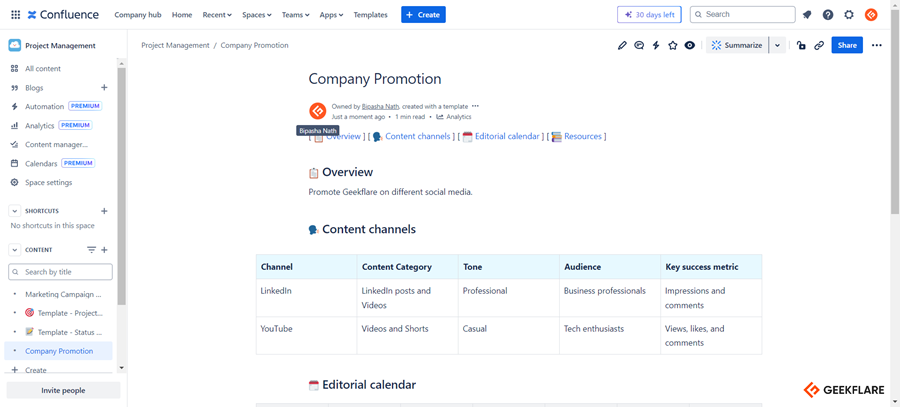Click Create at bottom of content tree
The image size is (900, 407).
click(x=36, y=370)
